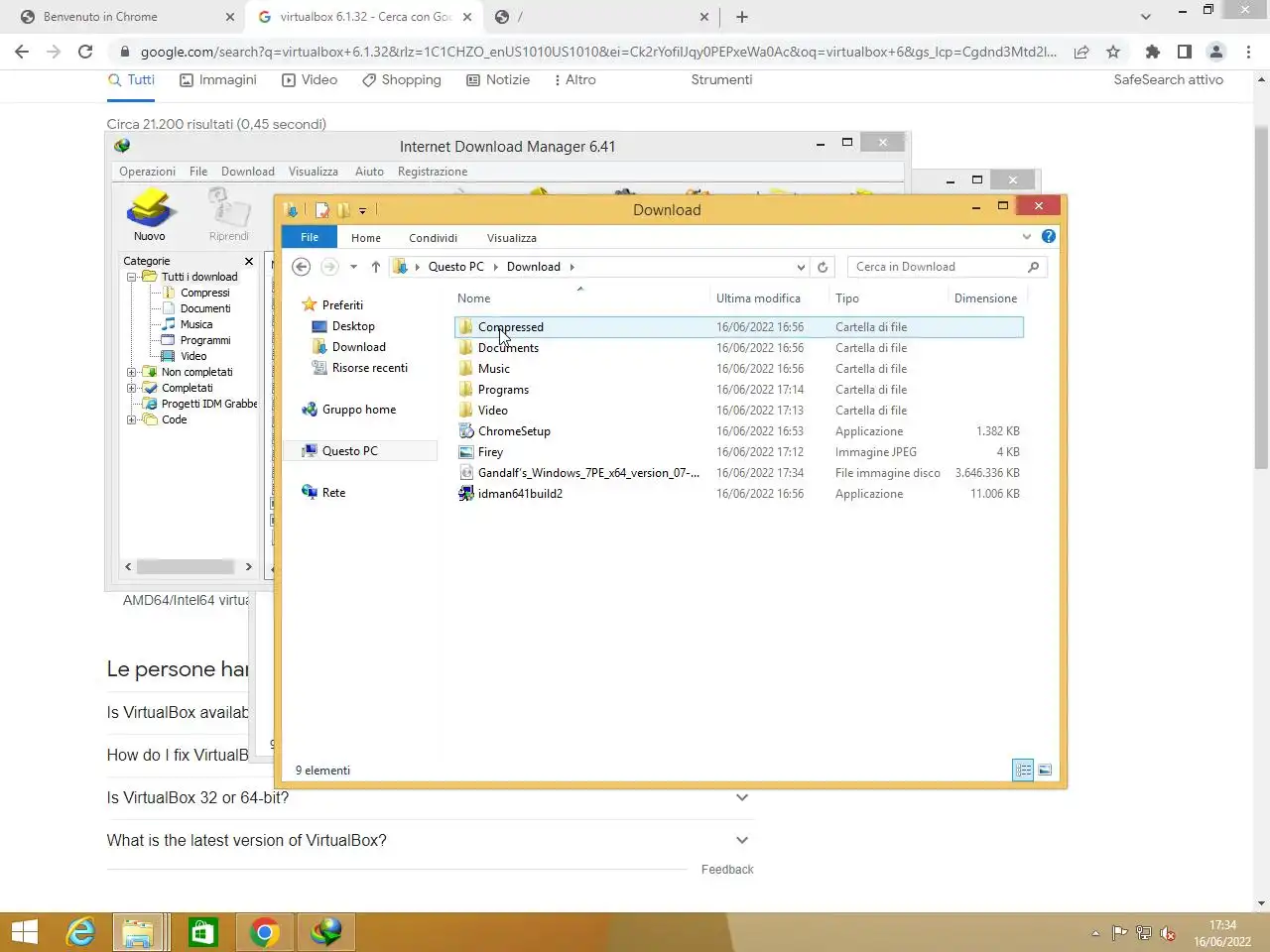Image resolution: width=1270 pixels, height=952 pixels.
Task: Open the Registrazione menu in IDM
Action: point(433,172)
